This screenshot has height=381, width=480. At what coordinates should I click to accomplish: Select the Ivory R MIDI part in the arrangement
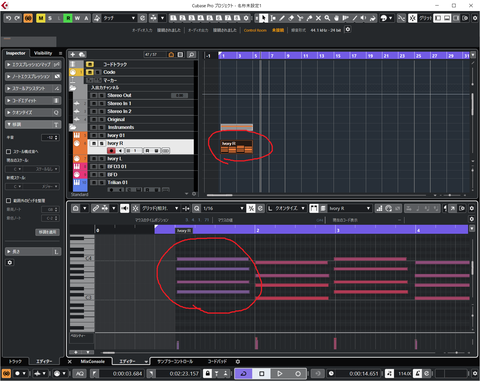tap(237, 147)
